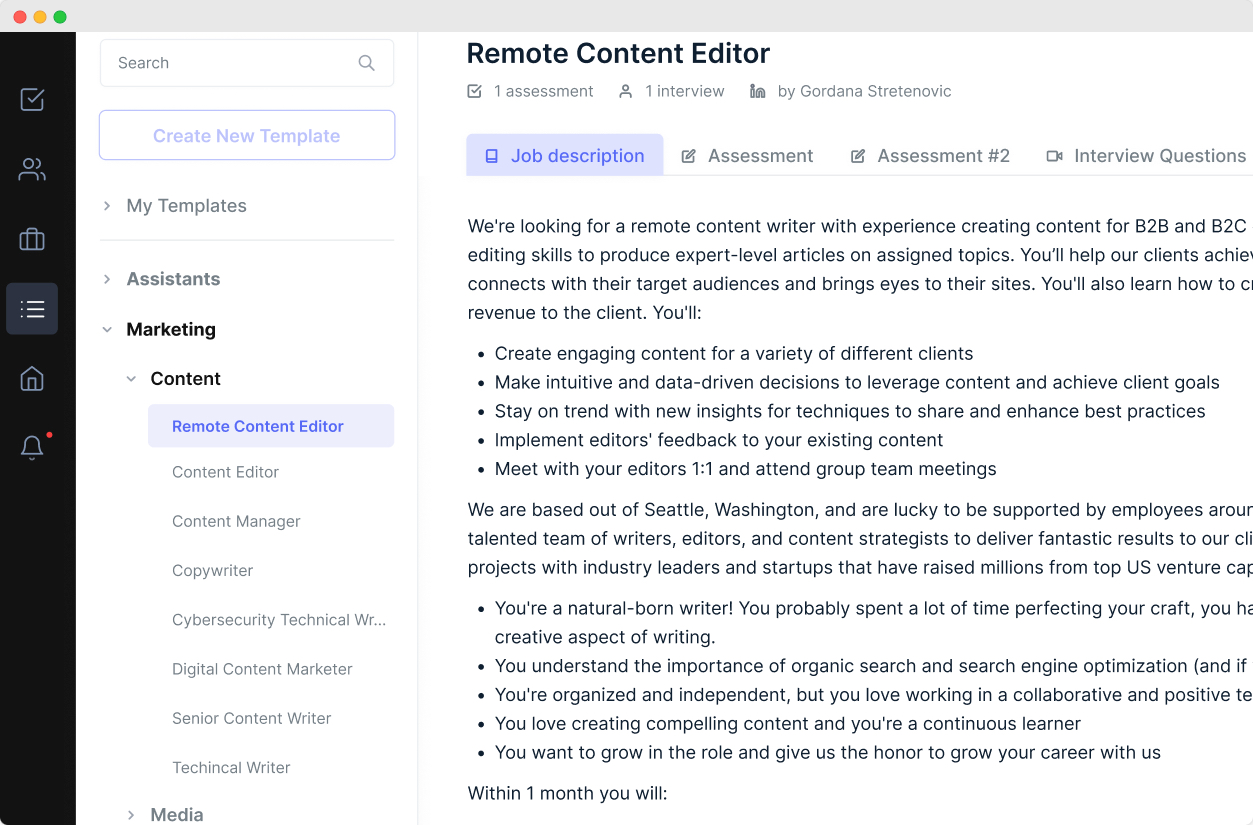Image resolution: width=1253 pixels, height=825 pixels.
Task: Open the Interview Questions tab
Action: tap(1146, 156)
